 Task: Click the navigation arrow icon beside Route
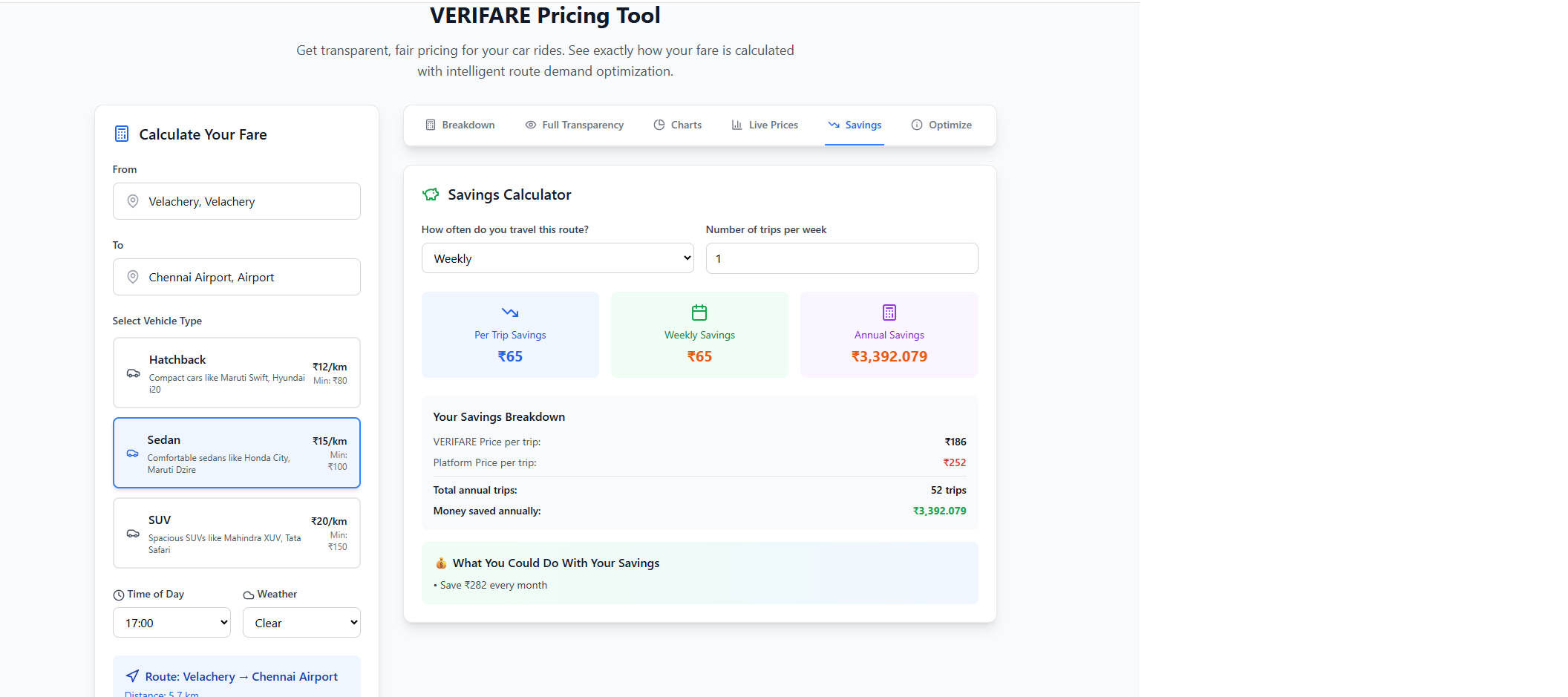132,676
